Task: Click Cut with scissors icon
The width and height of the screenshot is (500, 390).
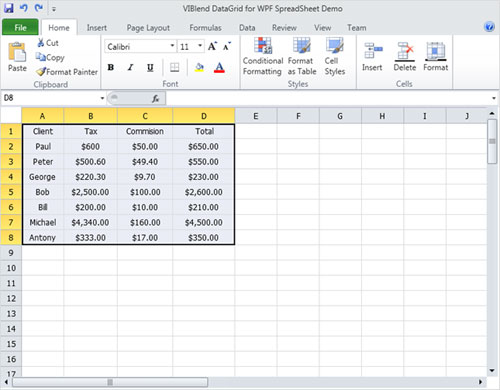Action: click(48, 43)
